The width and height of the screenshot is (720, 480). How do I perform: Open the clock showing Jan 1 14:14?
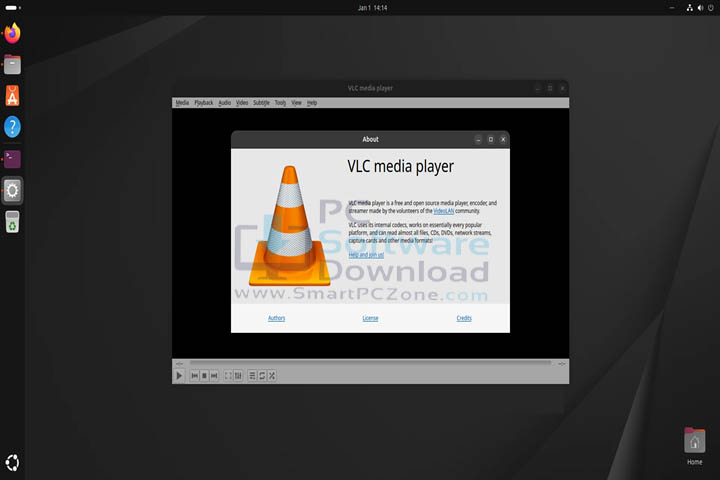tap(372, 8)
